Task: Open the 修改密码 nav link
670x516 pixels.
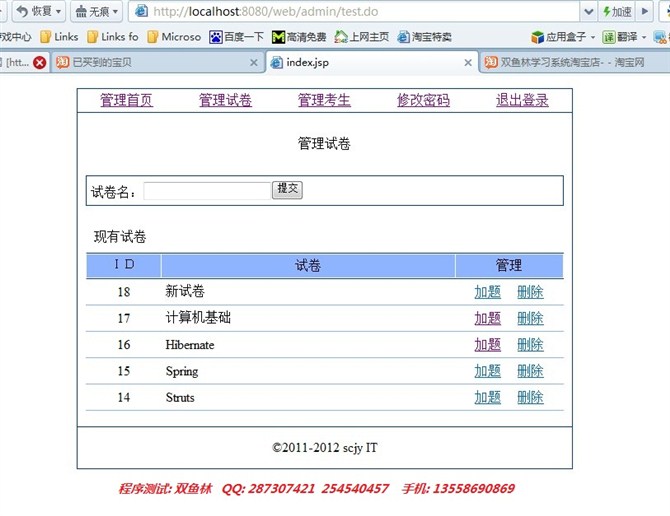Action: pyautogui.click(x=423, y=100)
